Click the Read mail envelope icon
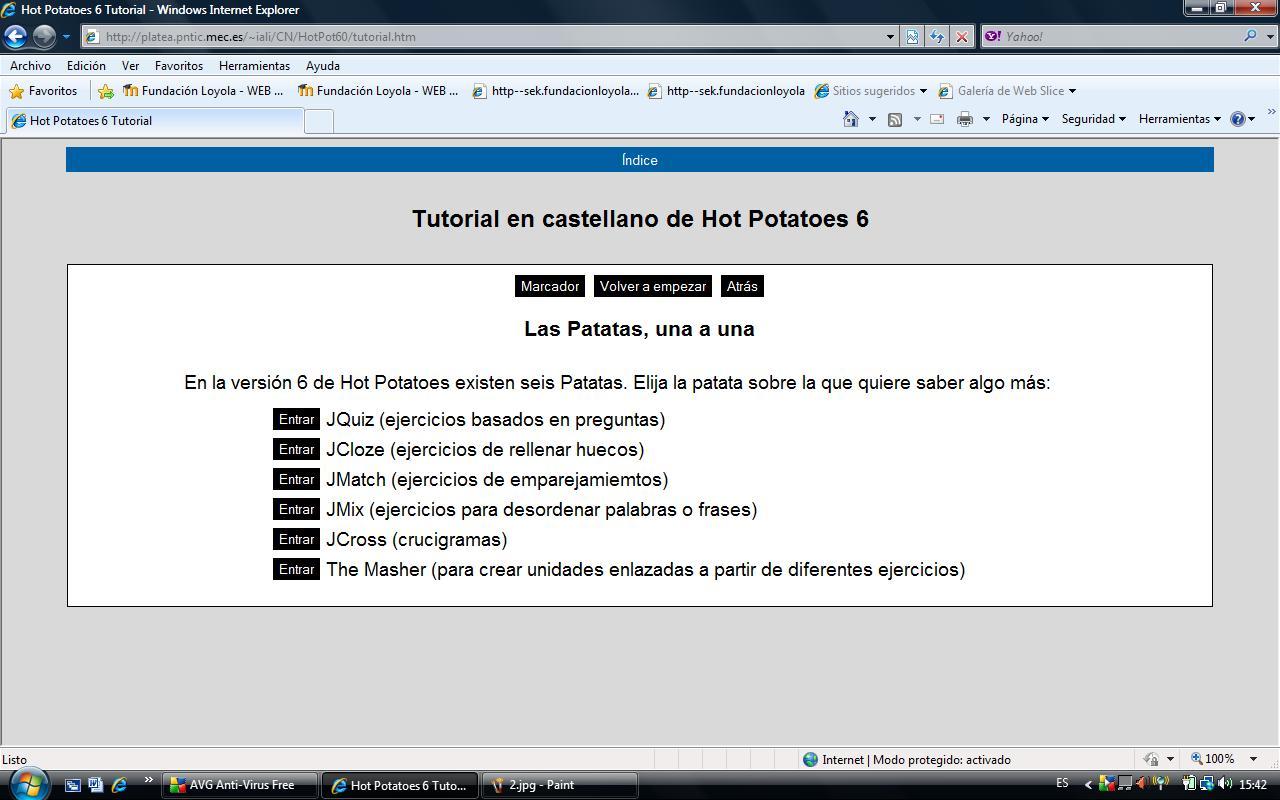This screenshot has height=800, width=1280. pos(937,119)
